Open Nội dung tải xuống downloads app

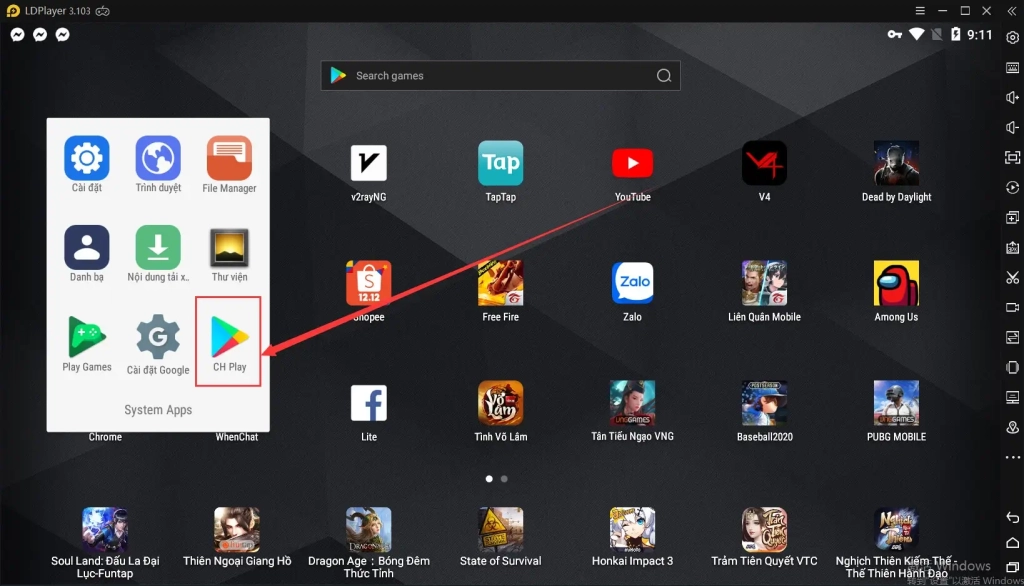[x=158, y=248]
